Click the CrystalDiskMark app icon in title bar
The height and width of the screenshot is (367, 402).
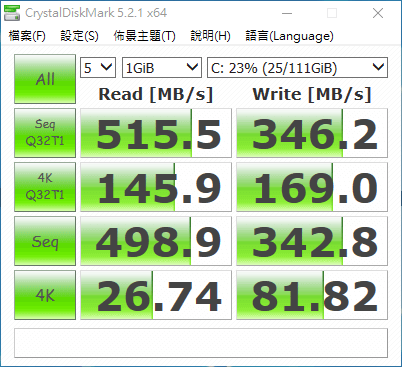click(12, 13)
